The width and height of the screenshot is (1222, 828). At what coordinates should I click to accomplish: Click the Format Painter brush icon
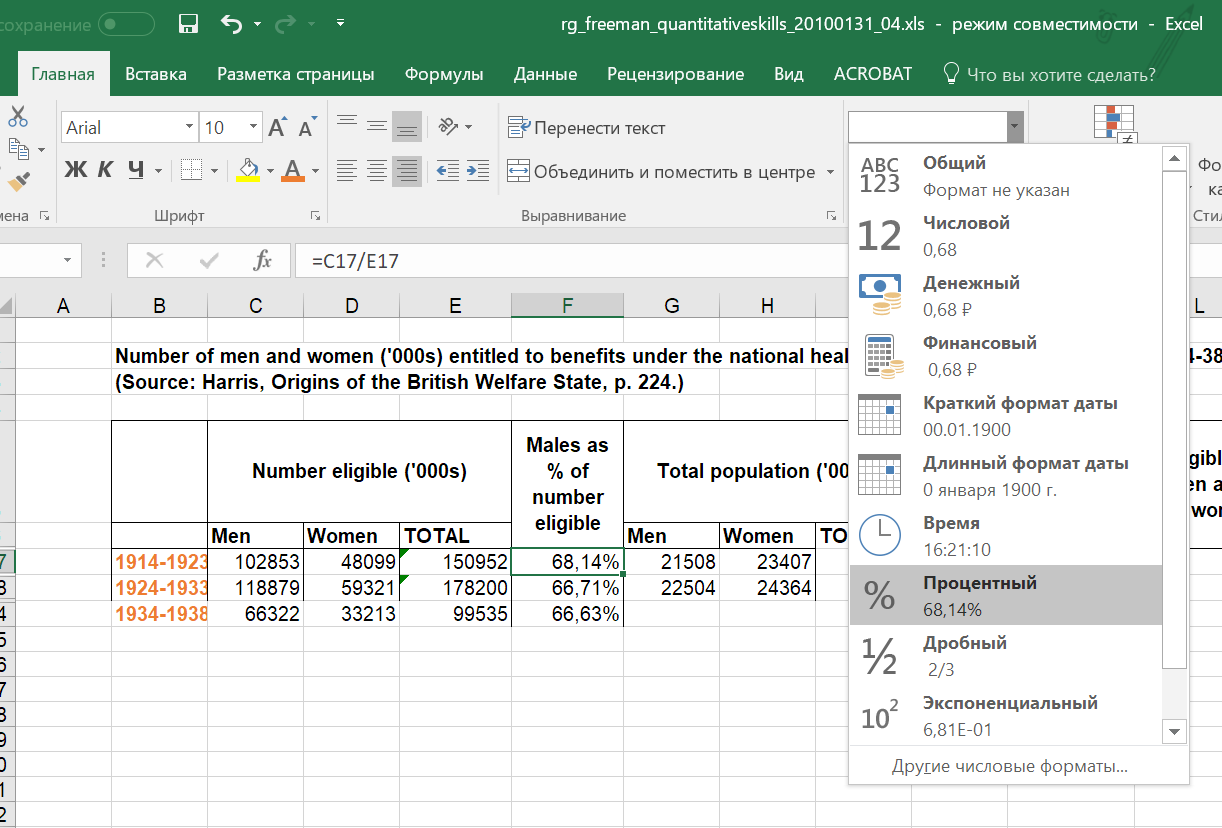tap(18, 181)
